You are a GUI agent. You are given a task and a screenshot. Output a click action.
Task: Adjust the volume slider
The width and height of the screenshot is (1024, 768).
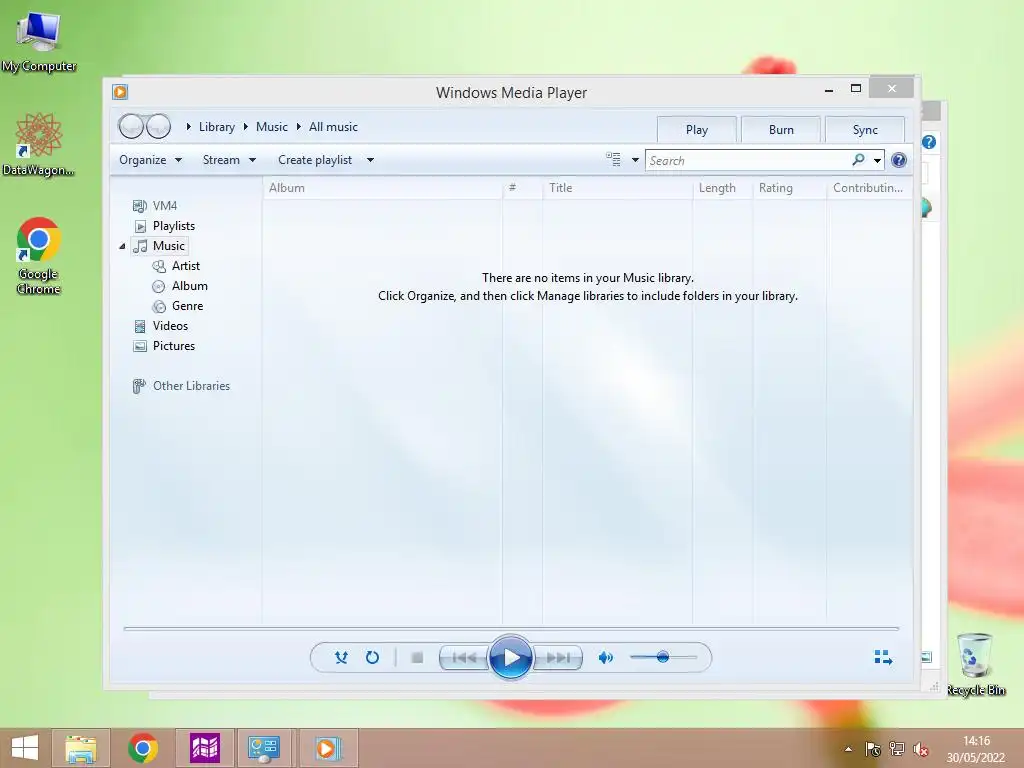[663, 657]
